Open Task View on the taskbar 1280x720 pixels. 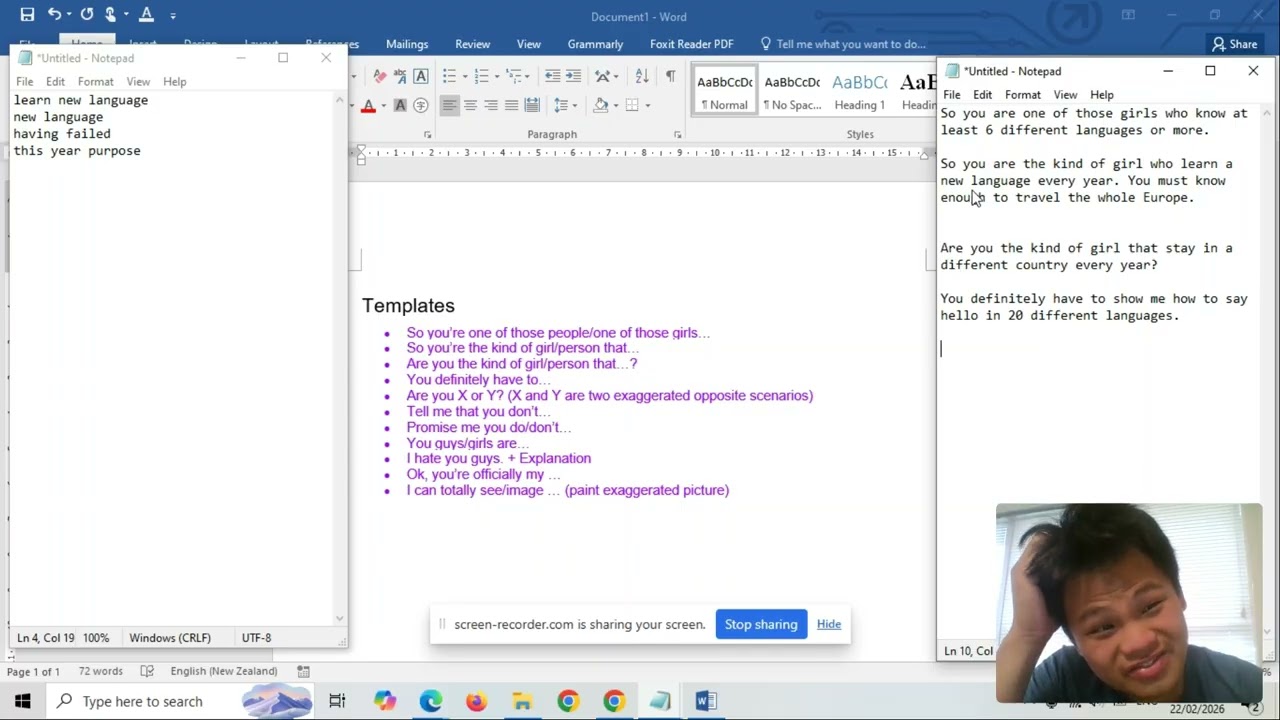click(337, 701)
